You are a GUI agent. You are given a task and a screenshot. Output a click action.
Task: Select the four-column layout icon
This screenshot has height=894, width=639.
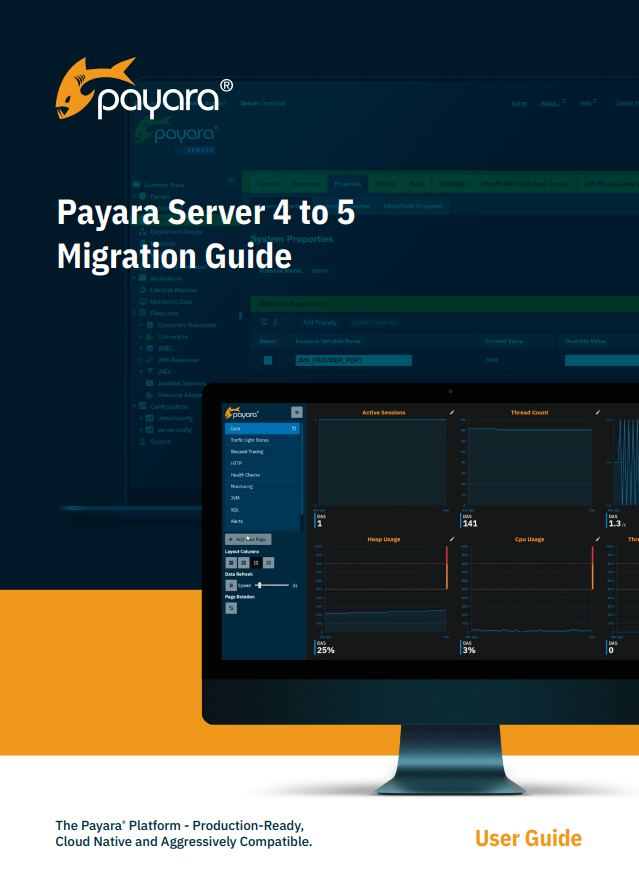tap(268, 563)
